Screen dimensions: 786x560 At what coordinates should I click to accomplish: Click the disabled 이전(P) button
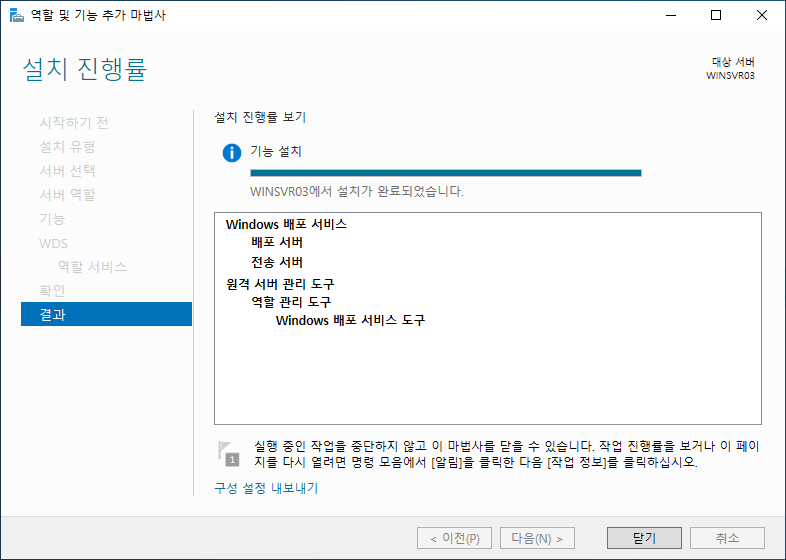pyautogui.click(x=454, y=538)
